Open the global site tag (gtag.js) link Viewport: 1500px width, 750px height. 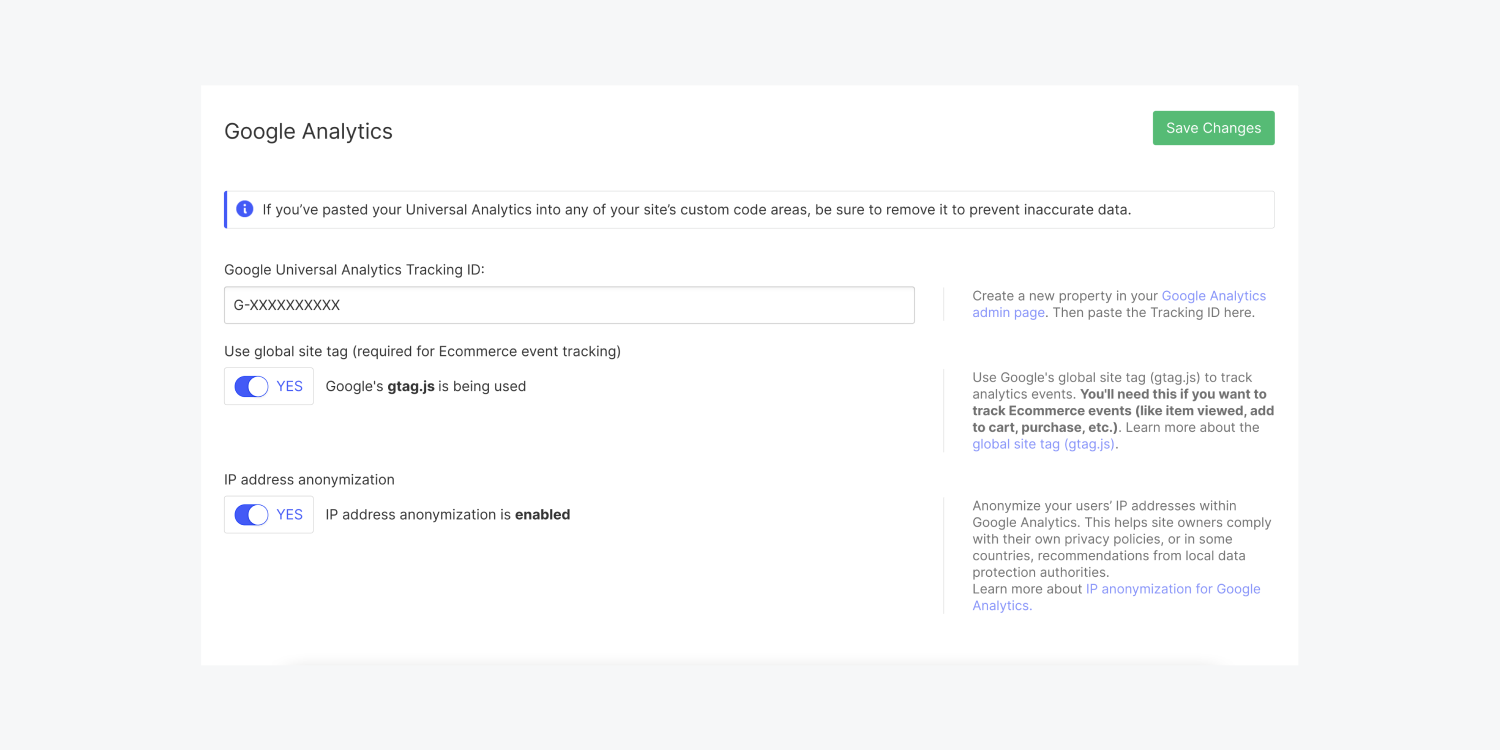click(x=1043, y=444)
